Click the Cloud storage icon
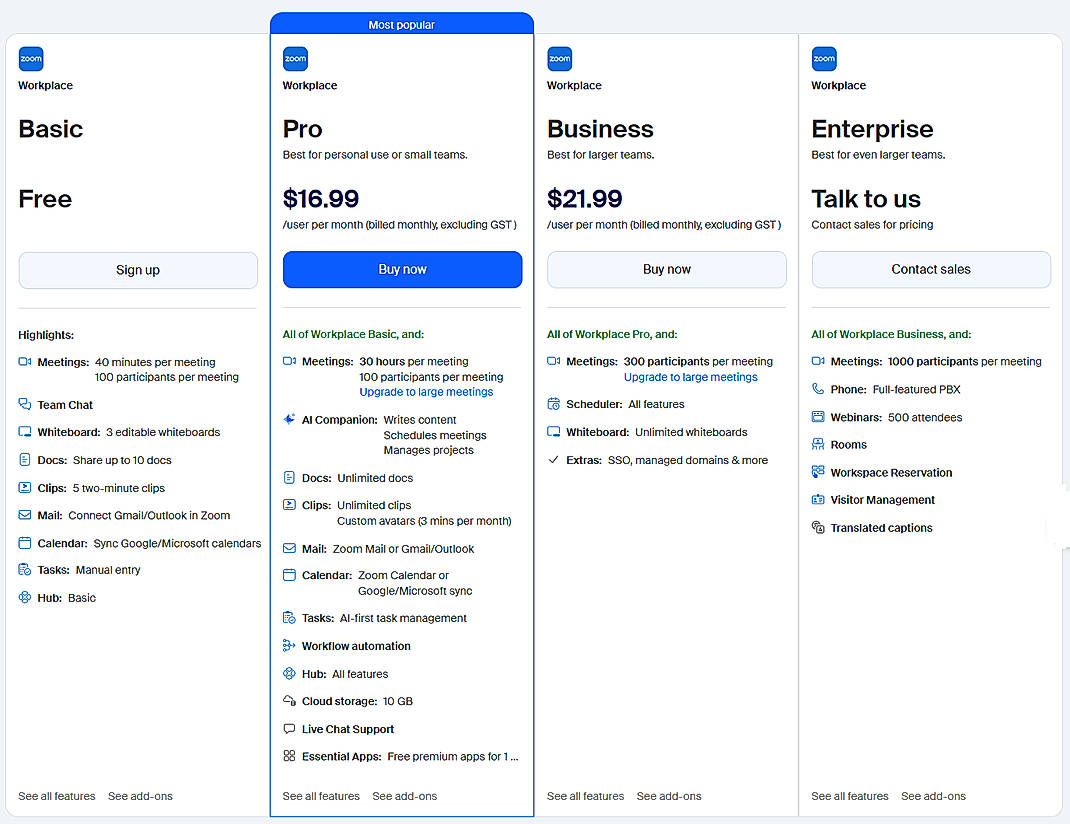Screen dimensions: 1070x824 (289, 701)
